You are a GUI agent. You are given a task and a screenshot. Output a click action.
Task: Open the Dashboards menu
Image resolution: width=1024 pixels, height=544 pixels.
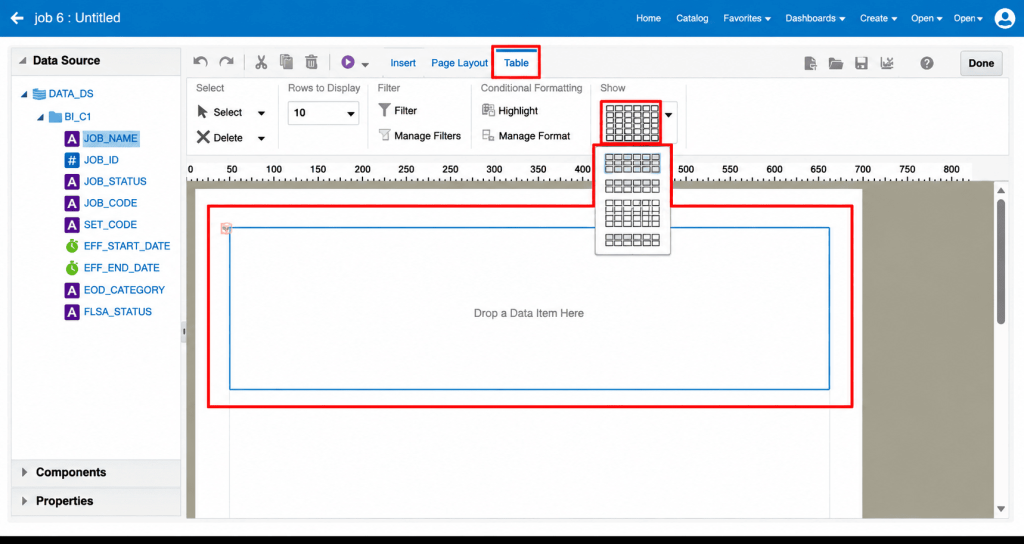click(815, 18)
